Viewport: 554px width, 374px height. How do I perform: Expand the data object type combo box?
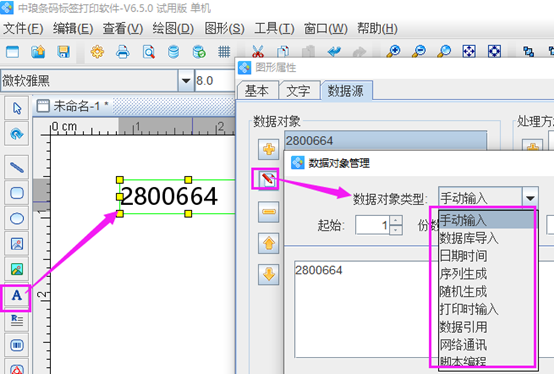coord(530,198)
